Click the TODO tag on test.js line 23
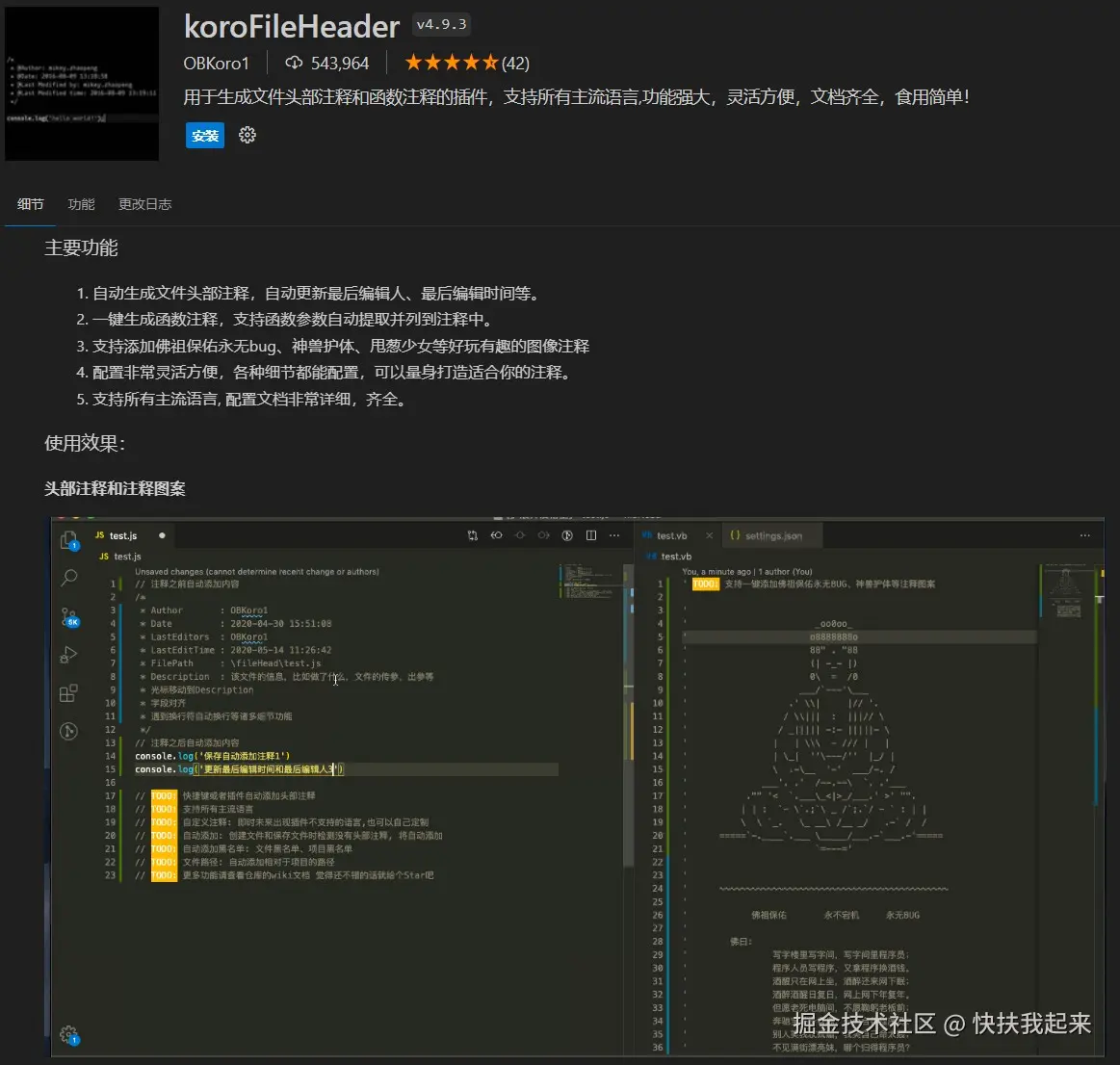The image size is (1120, 1065). coord(164,875)
